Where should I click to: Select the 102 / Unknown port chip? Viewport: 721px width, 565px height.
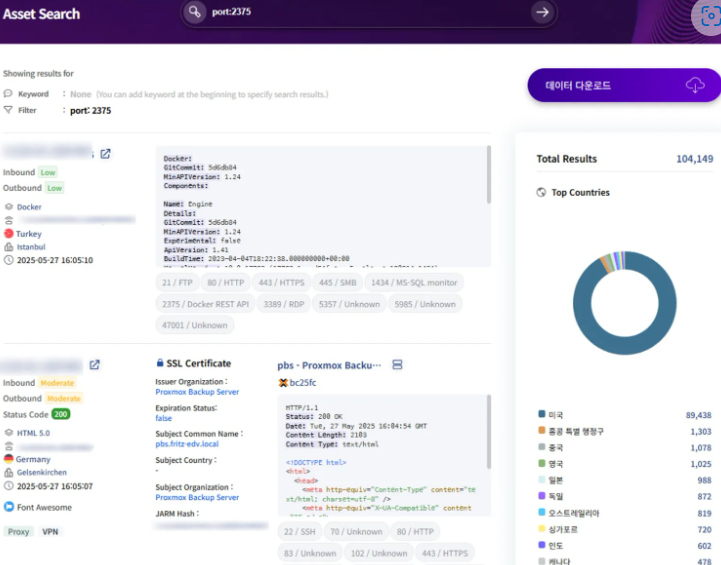tap(379, 553)
